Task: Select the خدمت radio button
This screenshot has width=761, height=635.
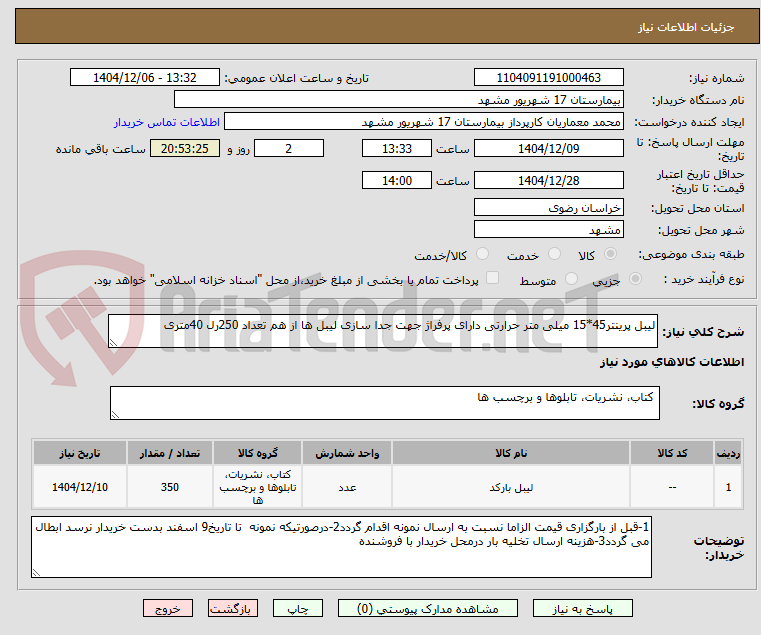Action: point(554,254)
